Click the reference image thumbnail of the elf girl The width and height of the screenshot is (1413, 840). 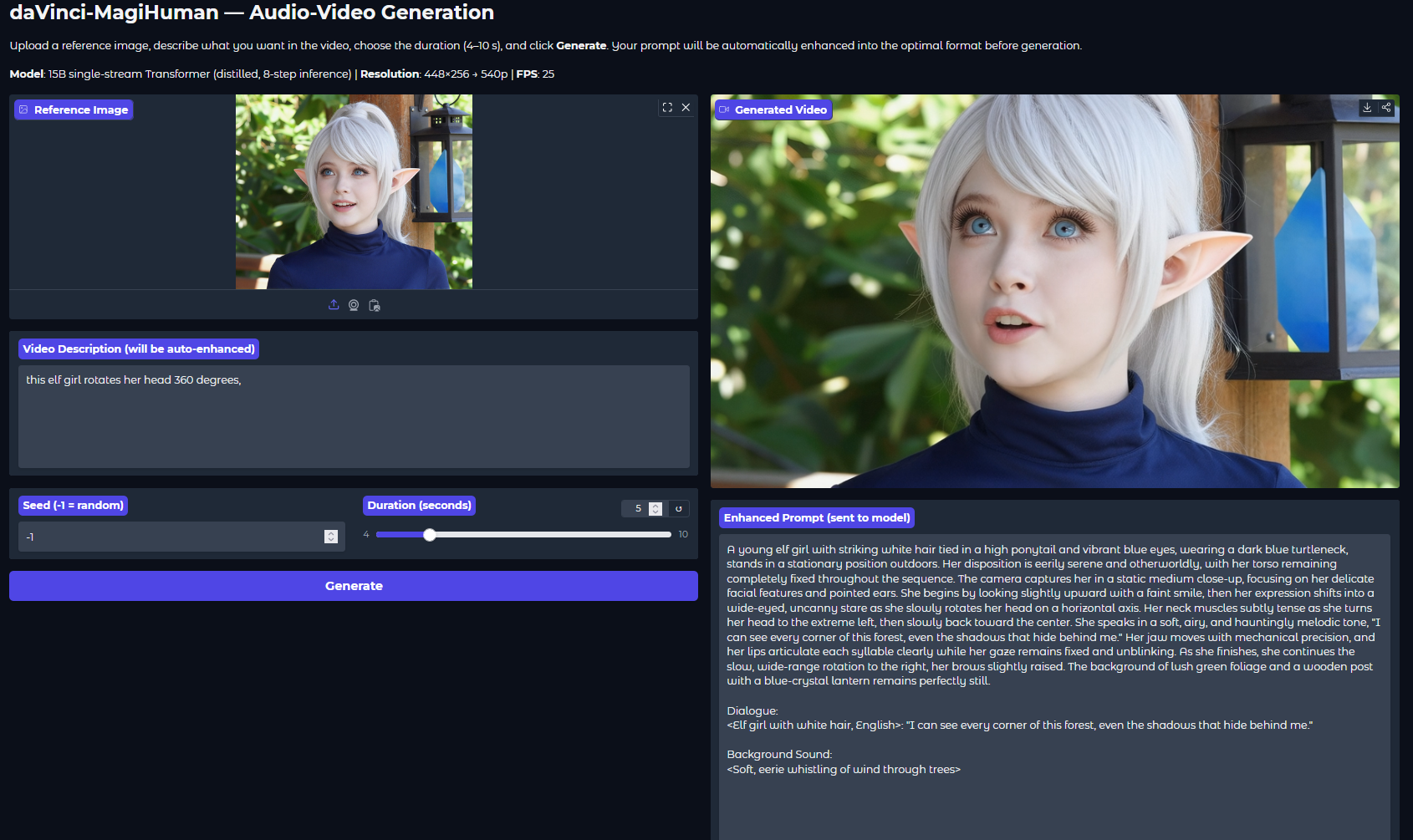[354, 191]
